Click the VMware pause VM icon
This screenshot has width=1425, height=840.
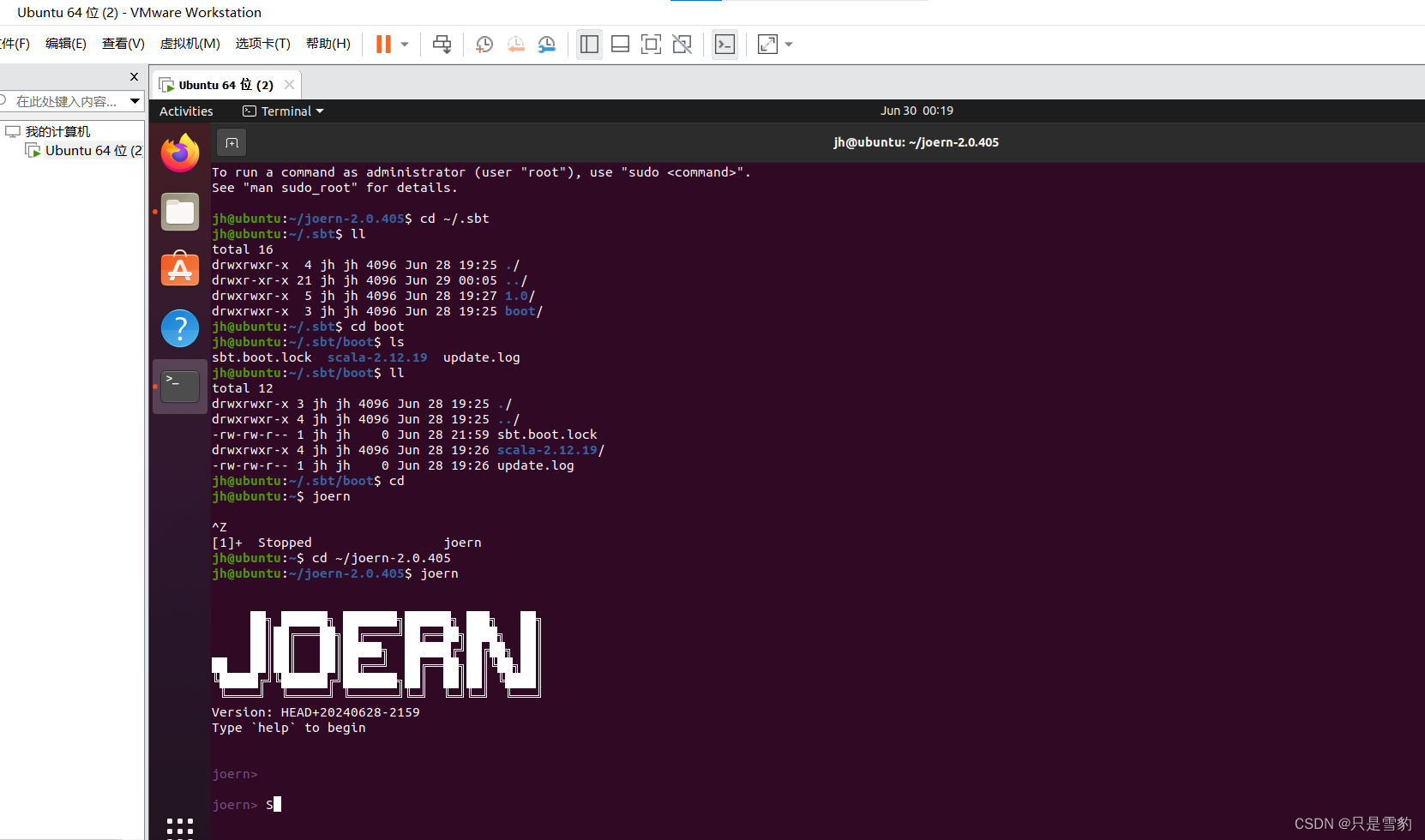pyautogui.click(x=383, y=44)
